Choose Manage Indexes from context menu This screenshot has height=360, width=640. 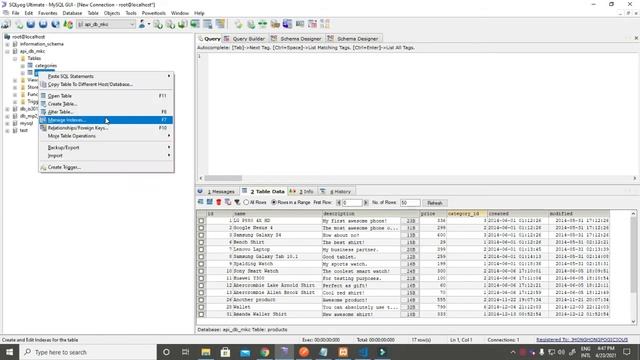tap(106, 120)
